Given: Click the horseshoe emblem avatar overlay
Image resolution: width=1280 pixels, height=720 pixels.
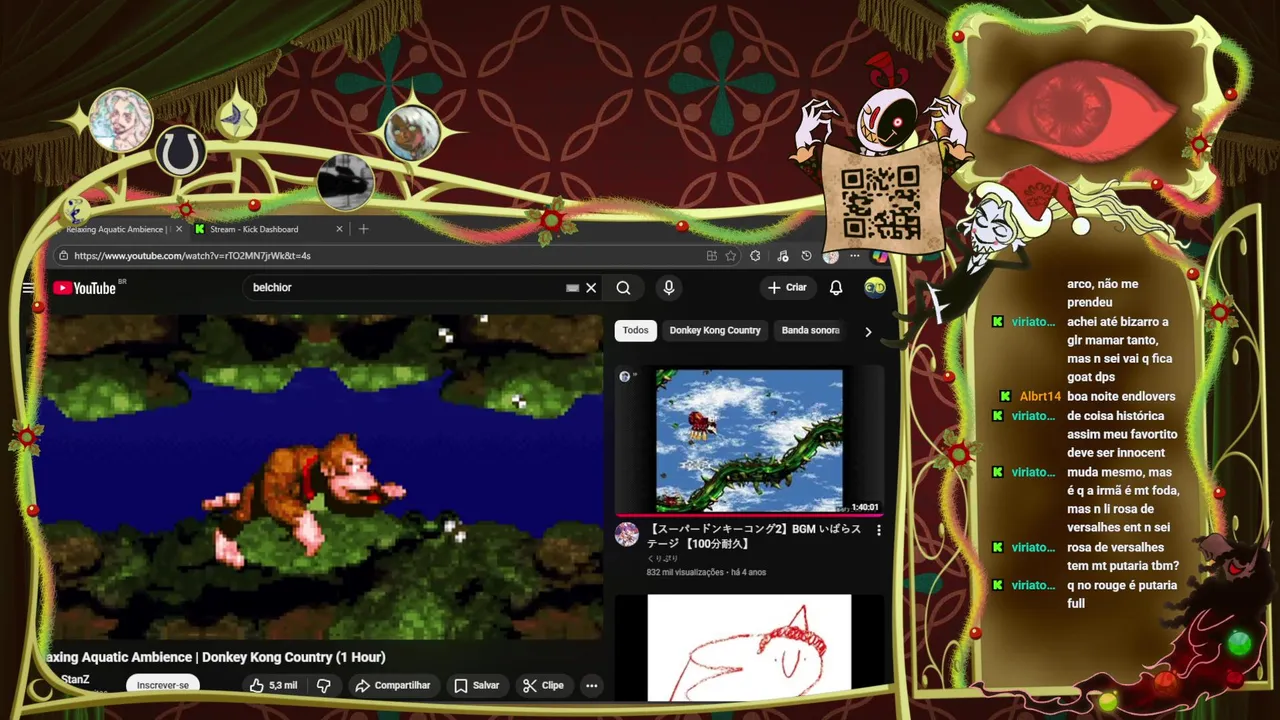Looking at the screenshot, I should (x=181, y=152).
